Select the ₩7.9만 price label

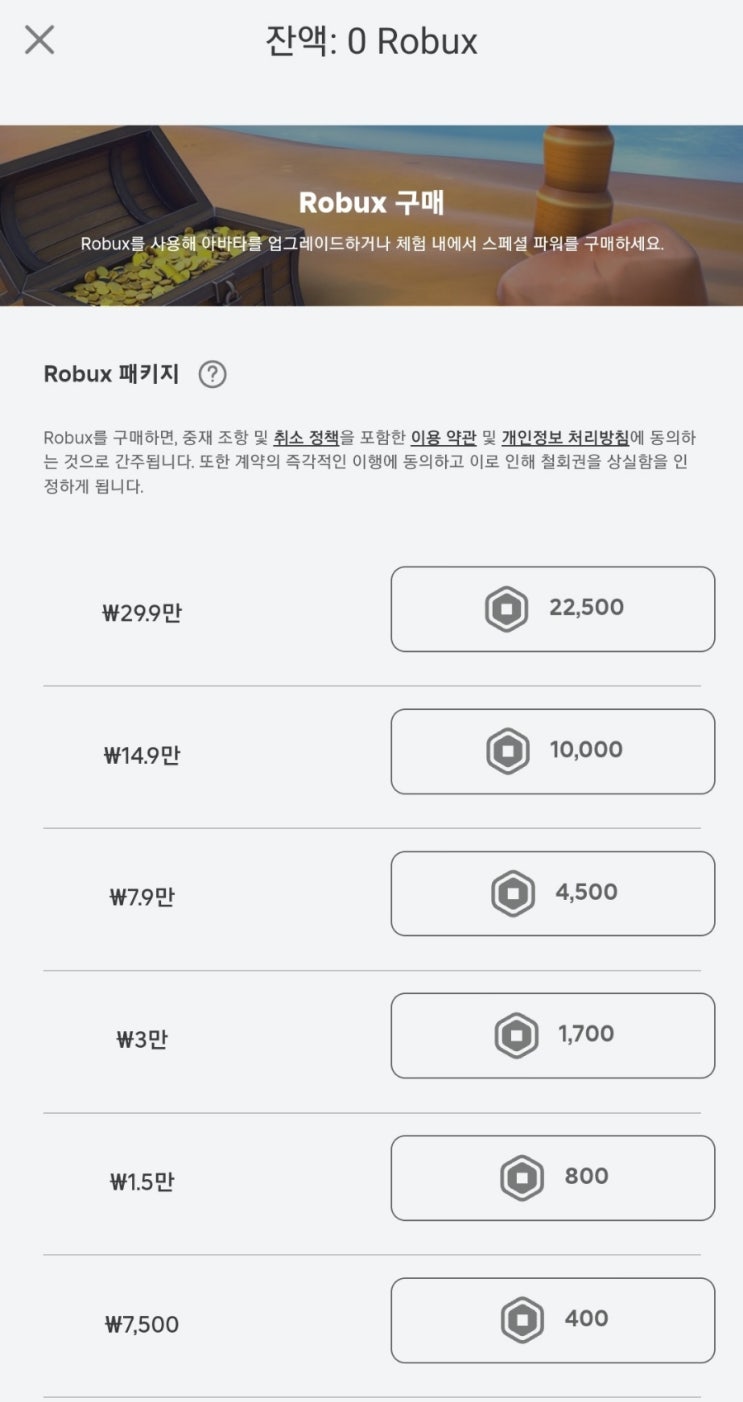[141, 897]
